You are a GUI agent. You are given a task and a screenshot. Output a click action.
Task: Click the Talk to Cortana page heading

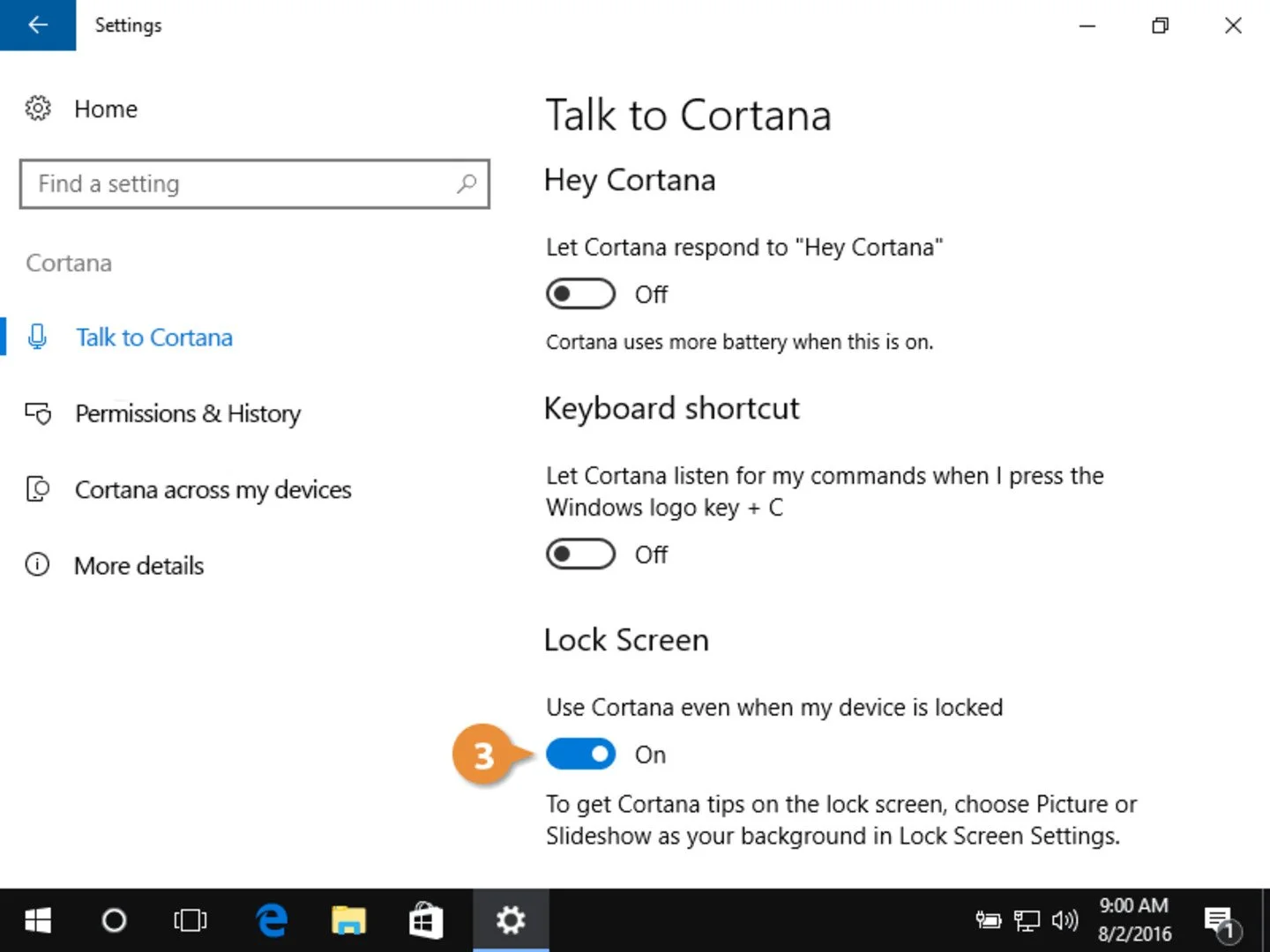[689, 115]
